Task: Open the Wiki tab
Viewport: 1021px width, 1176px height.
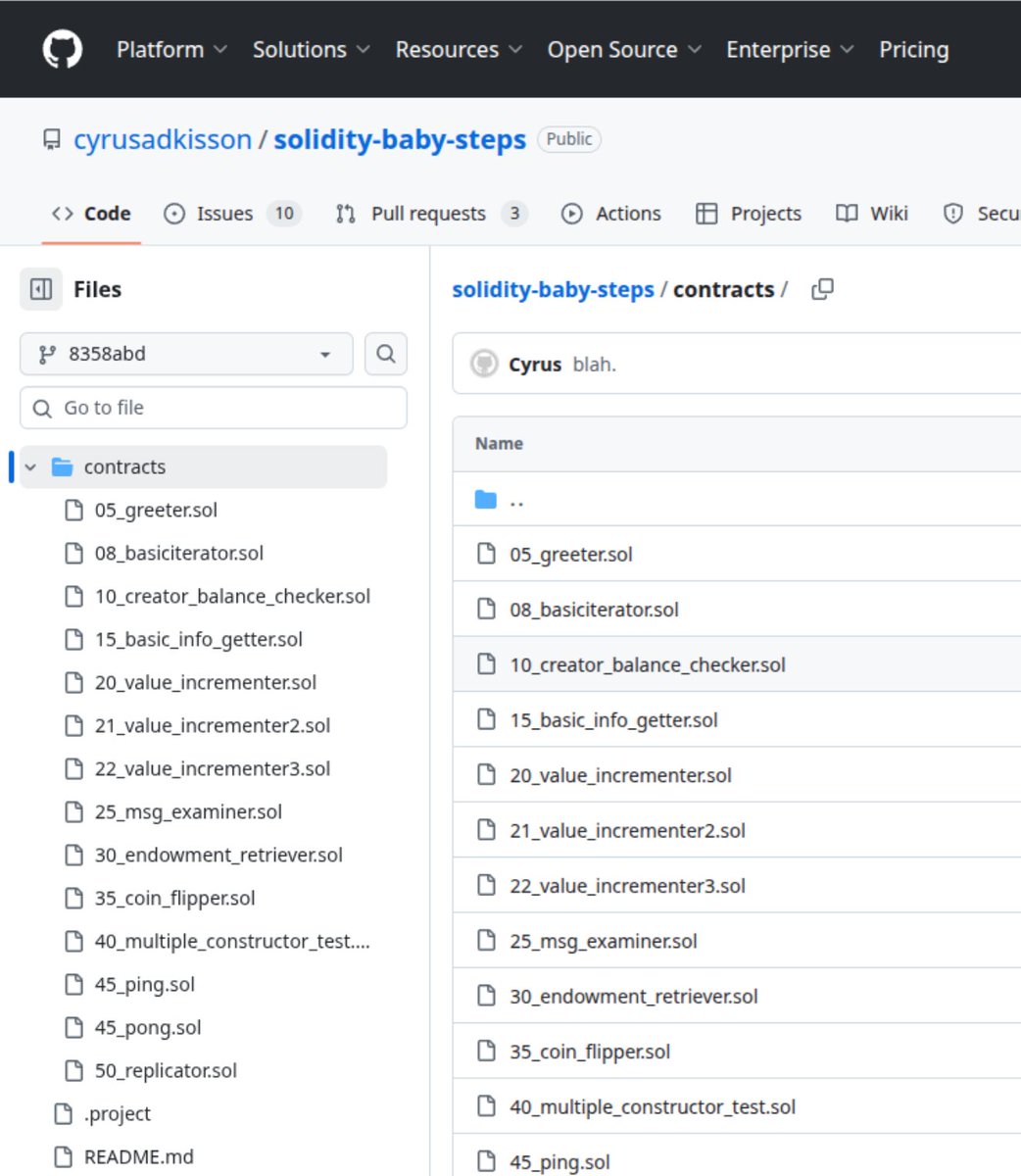Action: point(872,214)
